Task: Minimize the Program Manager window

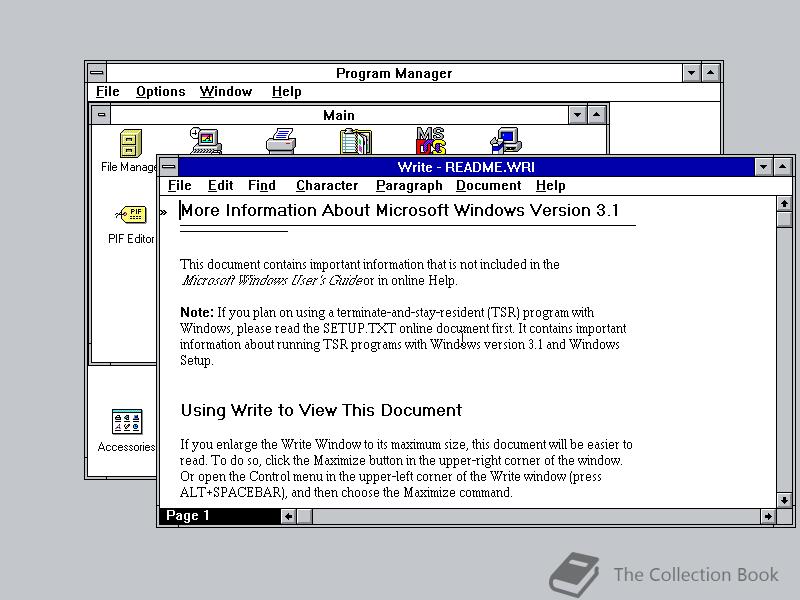Action: click(691, 73)
